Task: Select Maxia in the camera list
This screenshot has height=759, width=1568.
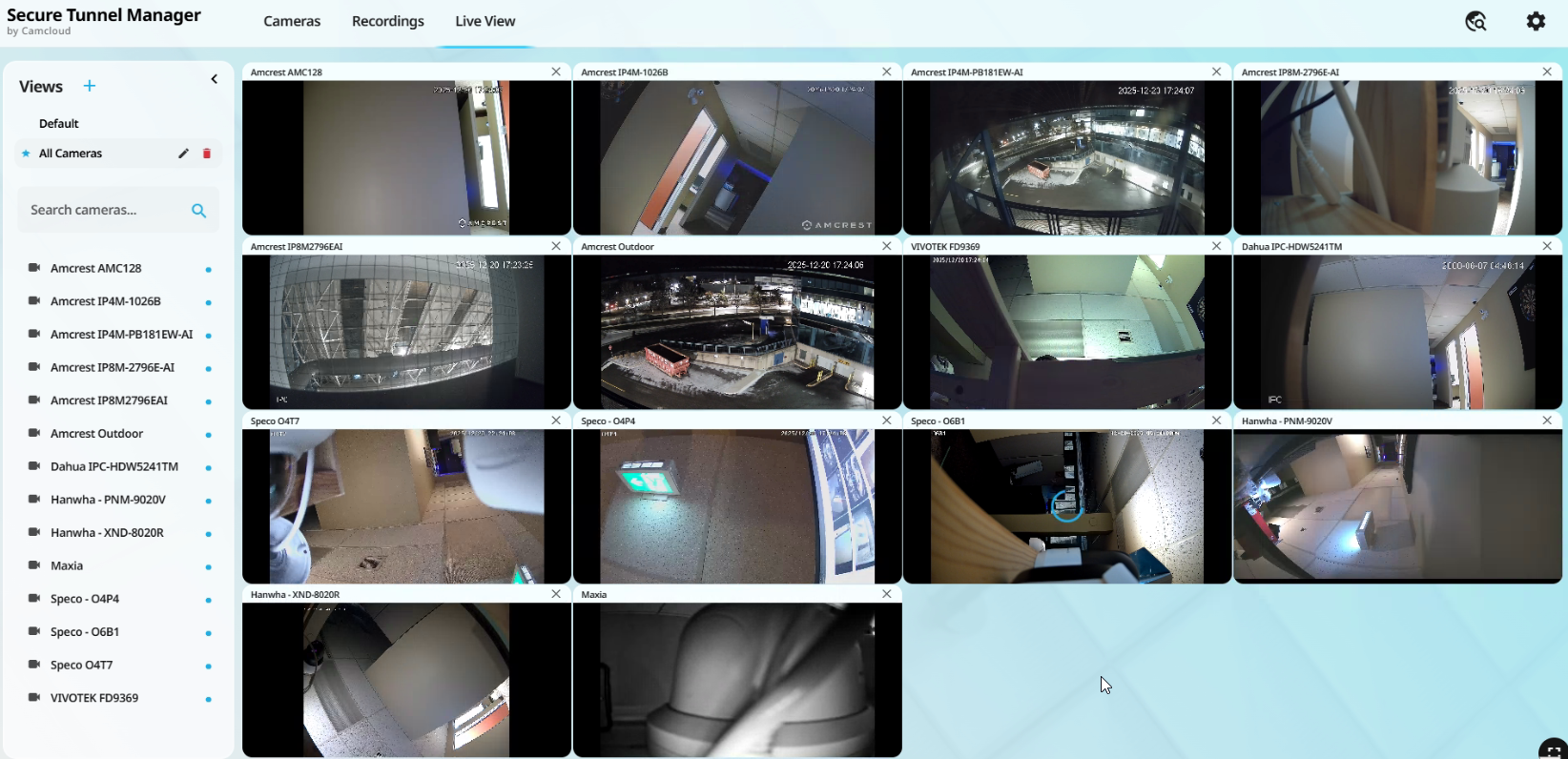Action: click(119, 566)
